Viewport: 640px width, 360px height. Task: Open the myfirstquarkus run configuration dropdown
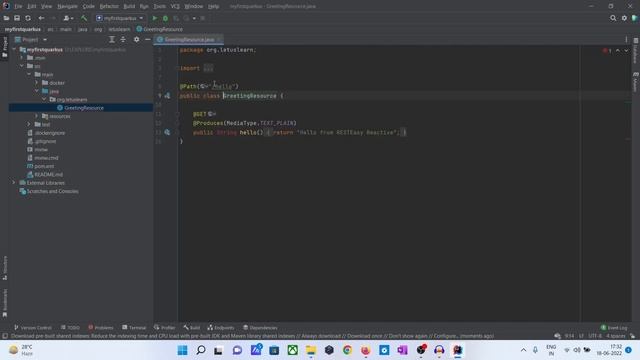click(120, 18)
